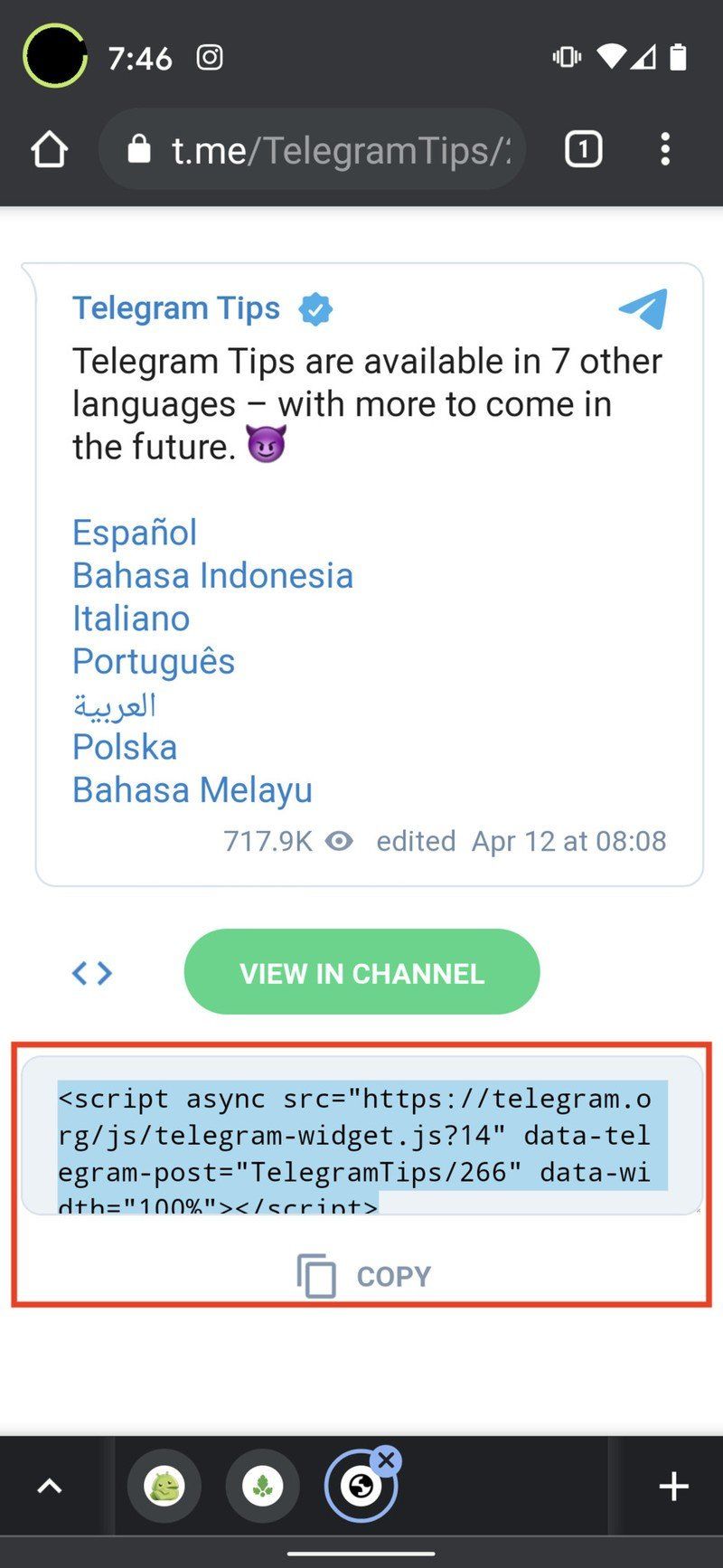Viewport: 723px width, 1568px height.
Task: Click the Bahasa Melayu link
Action: click(x=192, y=789)
